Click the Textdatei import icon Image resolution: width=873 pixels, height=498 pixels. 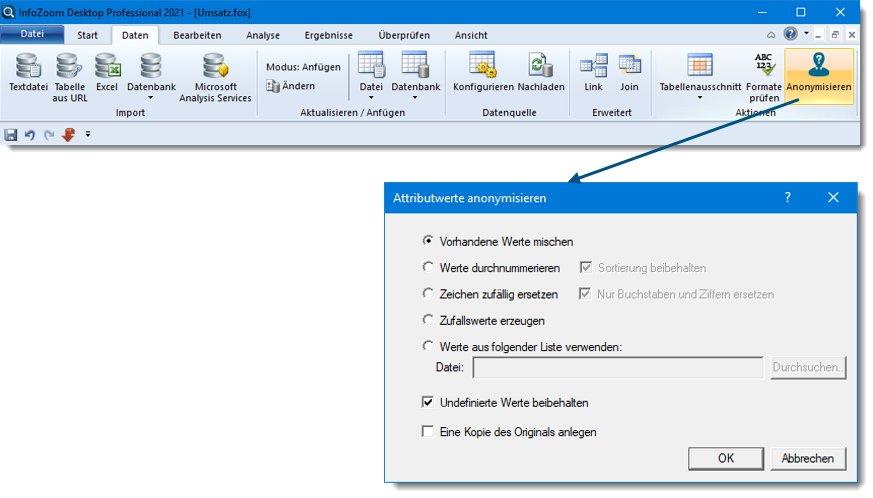click(29, 67)
